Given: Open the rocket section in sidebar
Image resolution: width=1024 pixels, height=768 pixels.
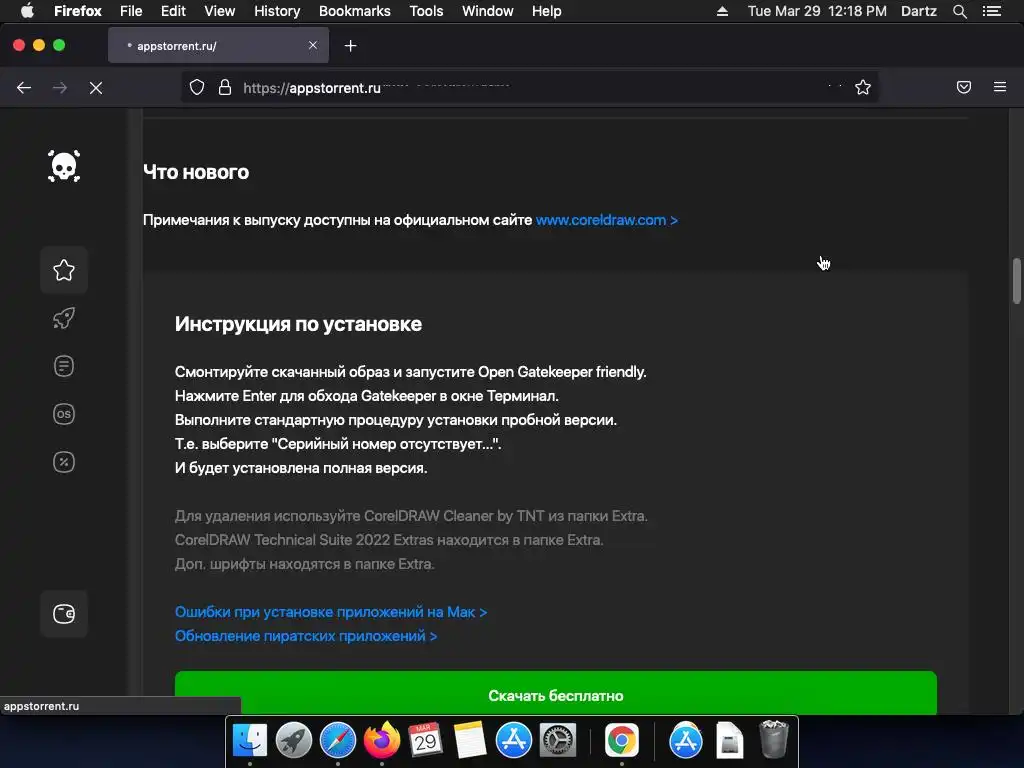Looking at the screenshot, I should pyautogui.click(x=64, y=318).
